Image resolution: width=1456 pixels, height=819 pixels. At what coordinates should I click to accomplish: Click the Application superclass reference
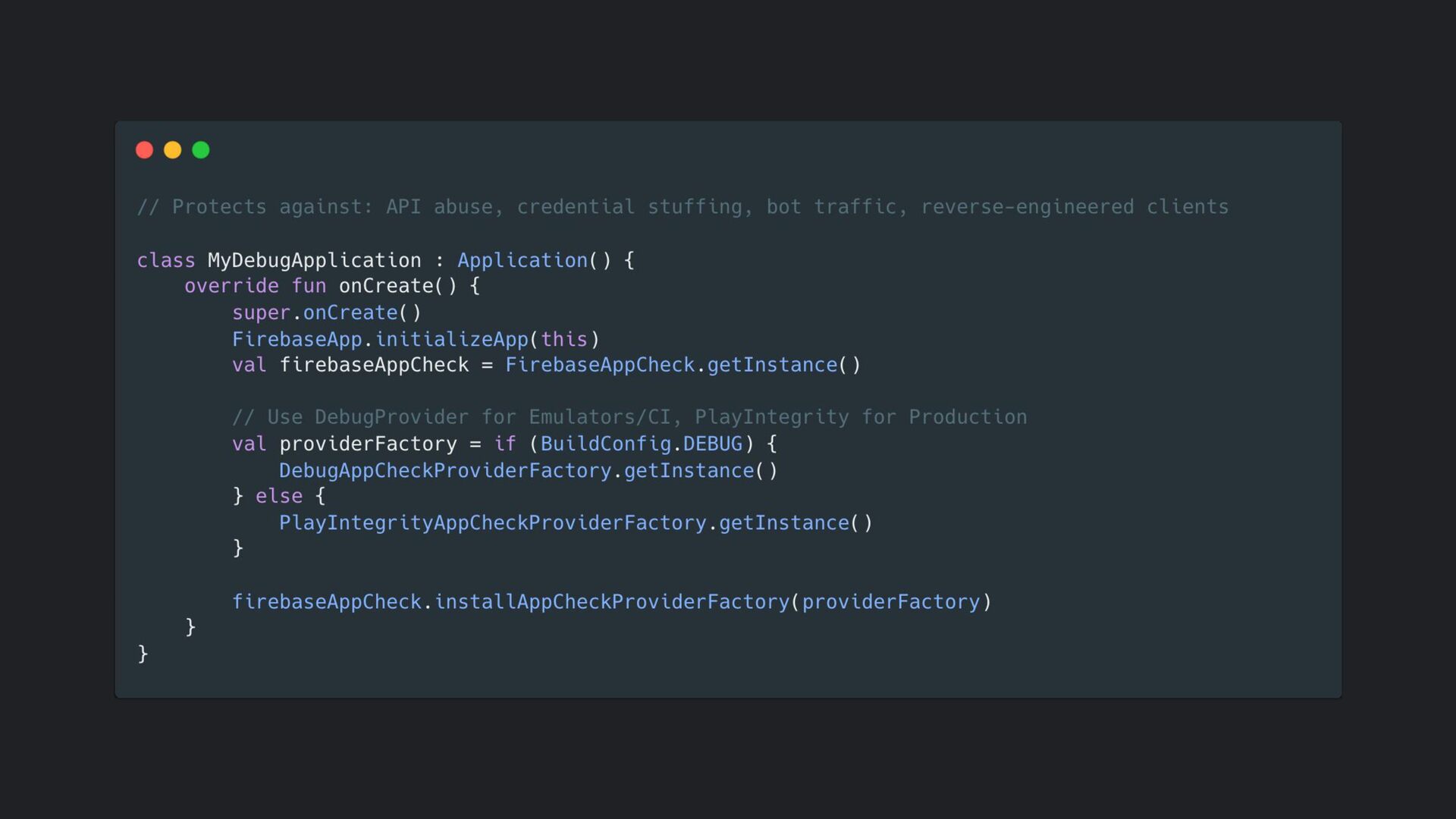pos(522,260)
